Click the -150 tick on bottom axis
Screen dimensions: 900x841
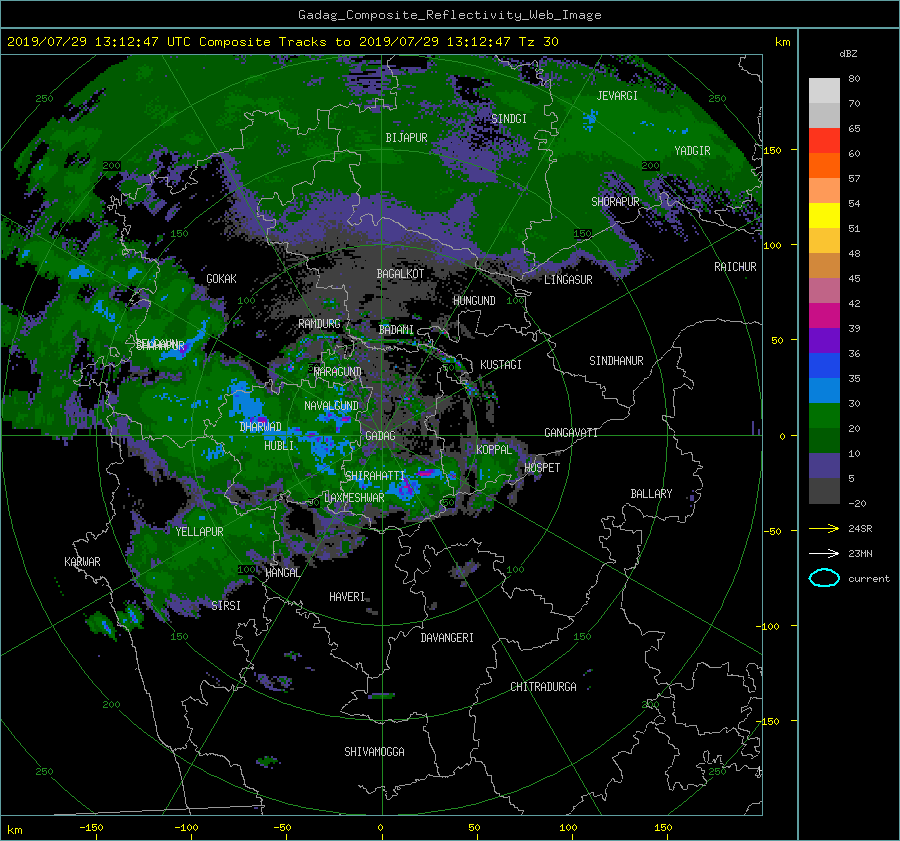coord(91,828)
